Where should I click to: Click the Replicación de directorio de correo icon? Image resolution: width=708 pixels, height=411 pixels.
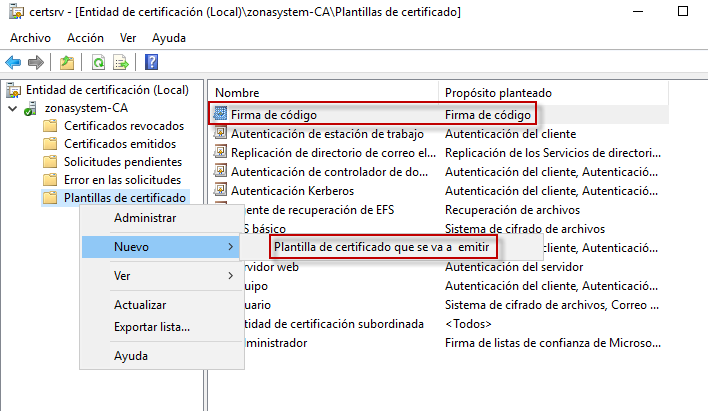[220, 152]
